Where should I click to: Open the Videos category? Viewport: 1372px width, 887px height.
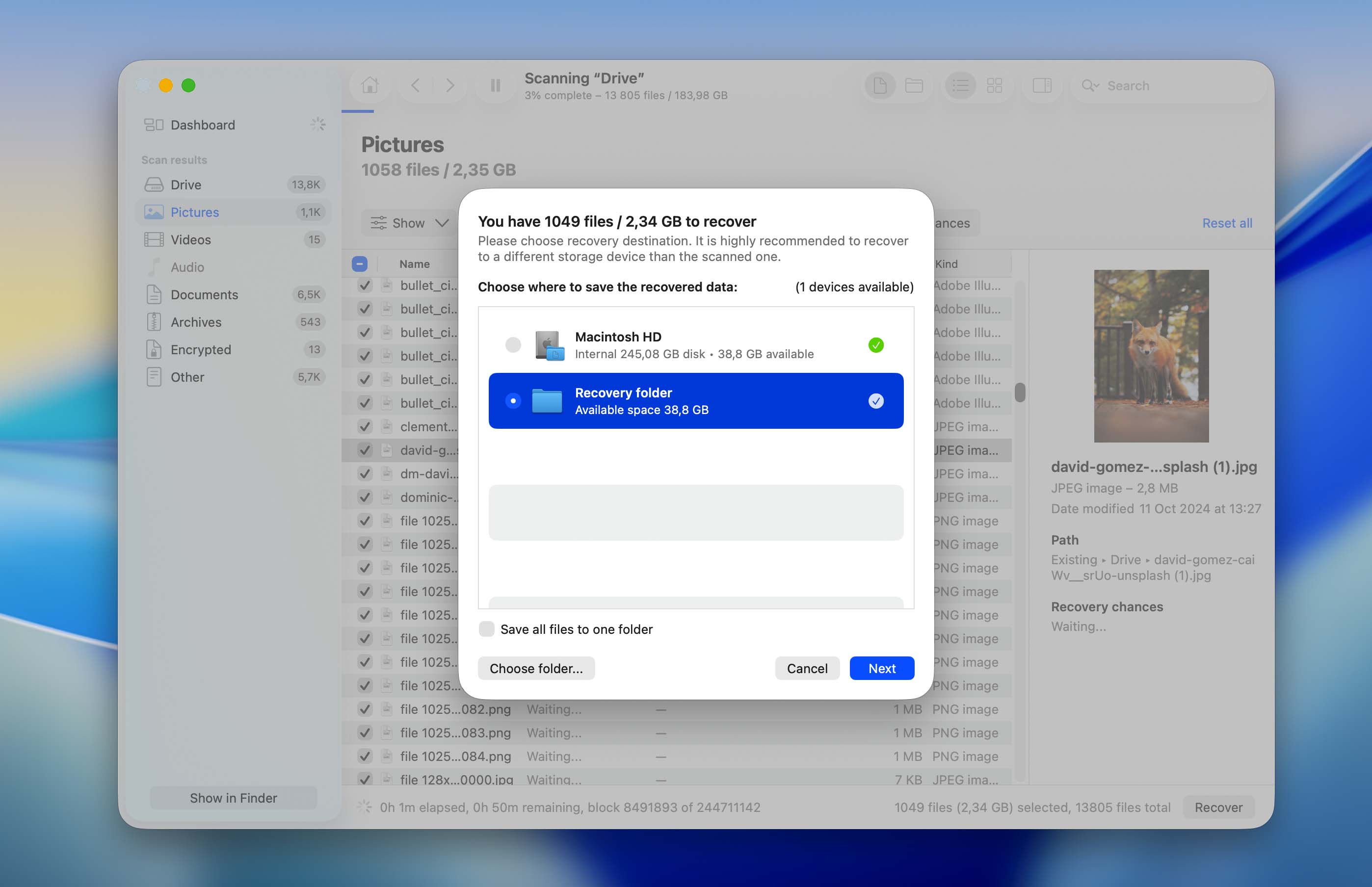[x=233, y=239]
